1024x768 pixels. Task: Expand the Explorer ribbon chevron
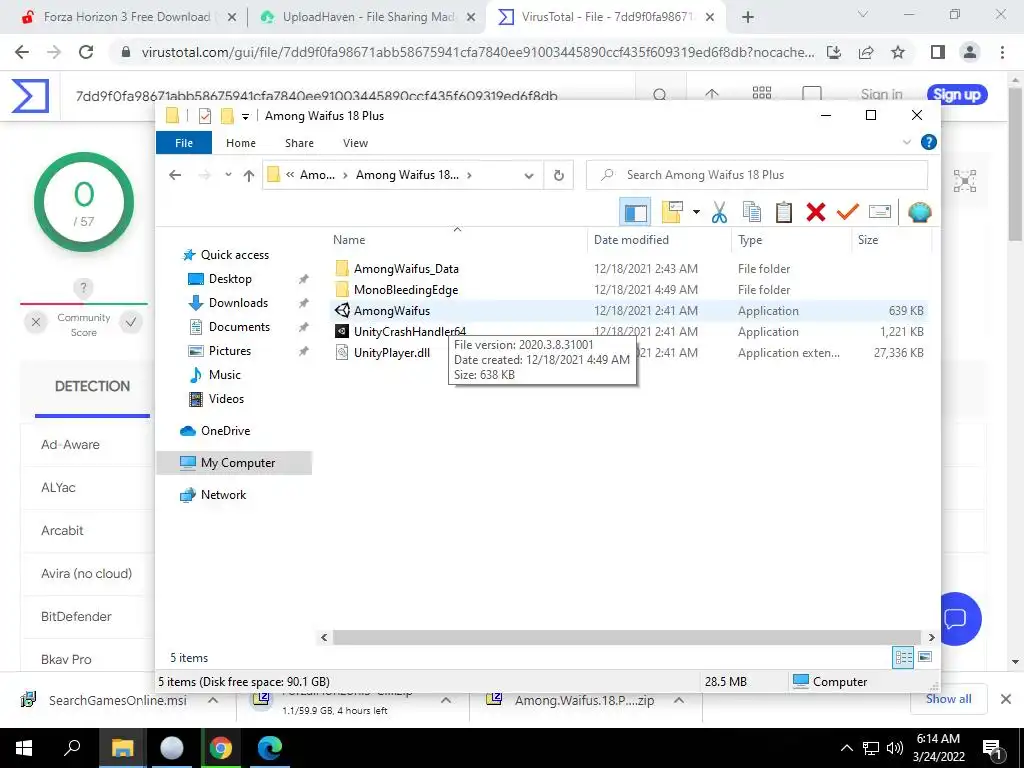[906, 142]
